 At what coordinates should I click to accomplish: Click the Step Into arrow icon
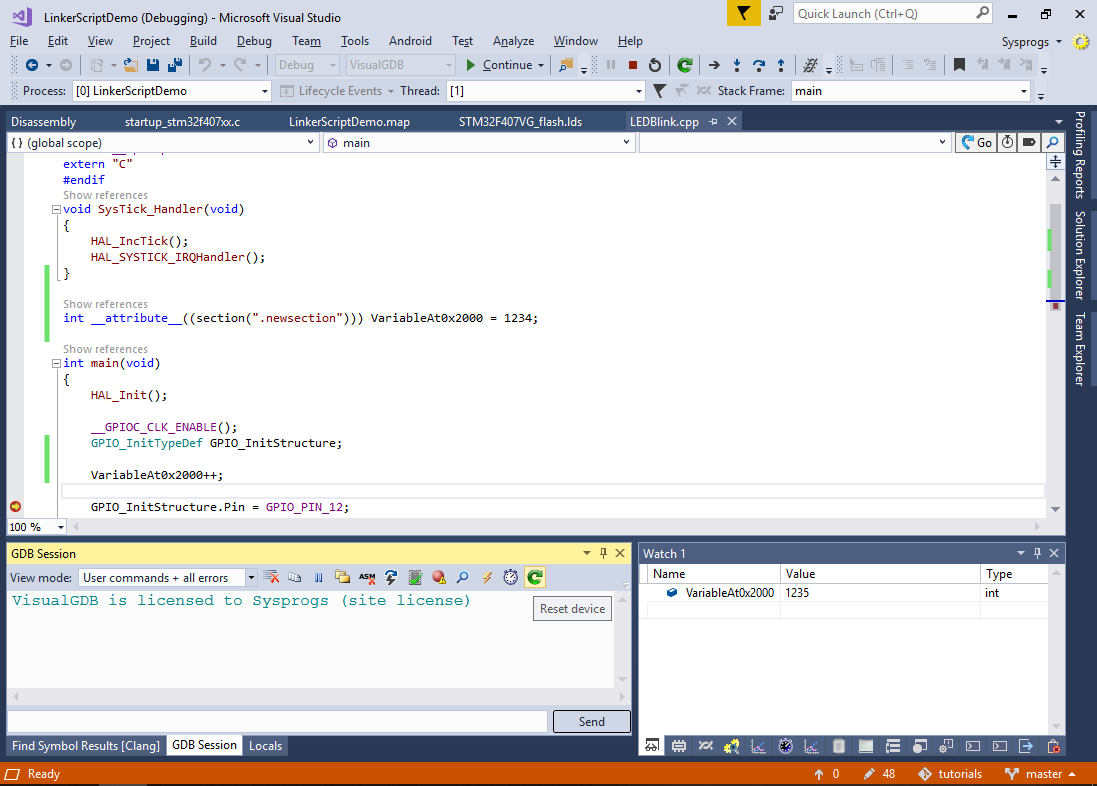[x=736, y=65]
